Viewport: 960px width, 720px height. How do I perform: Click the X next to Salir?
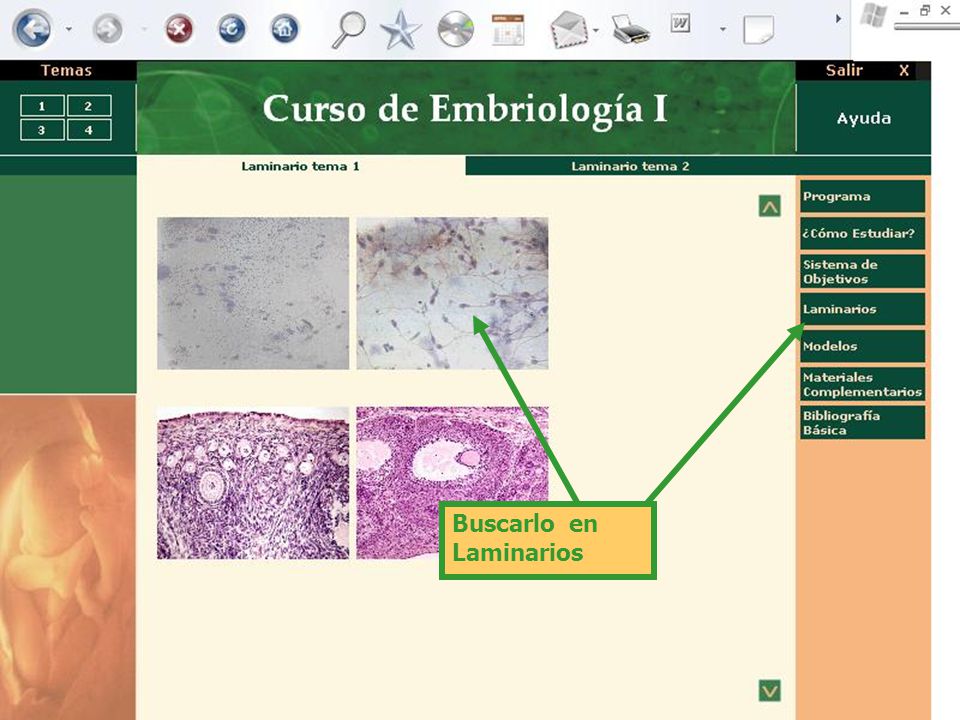pyautogui.click(x=904, y=70)
